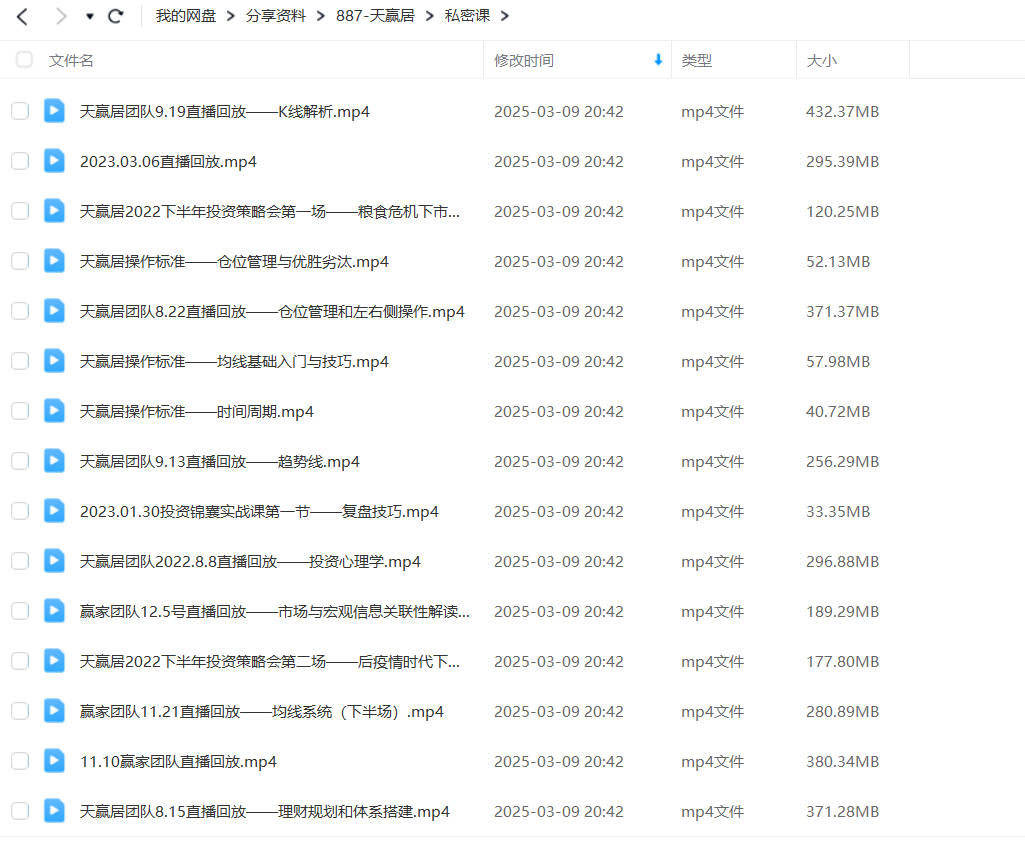Click video icon of 理财规划和体系搭建.mp4
The width and height of the screenshot is (1025, 852).
[x=54, y=811]
